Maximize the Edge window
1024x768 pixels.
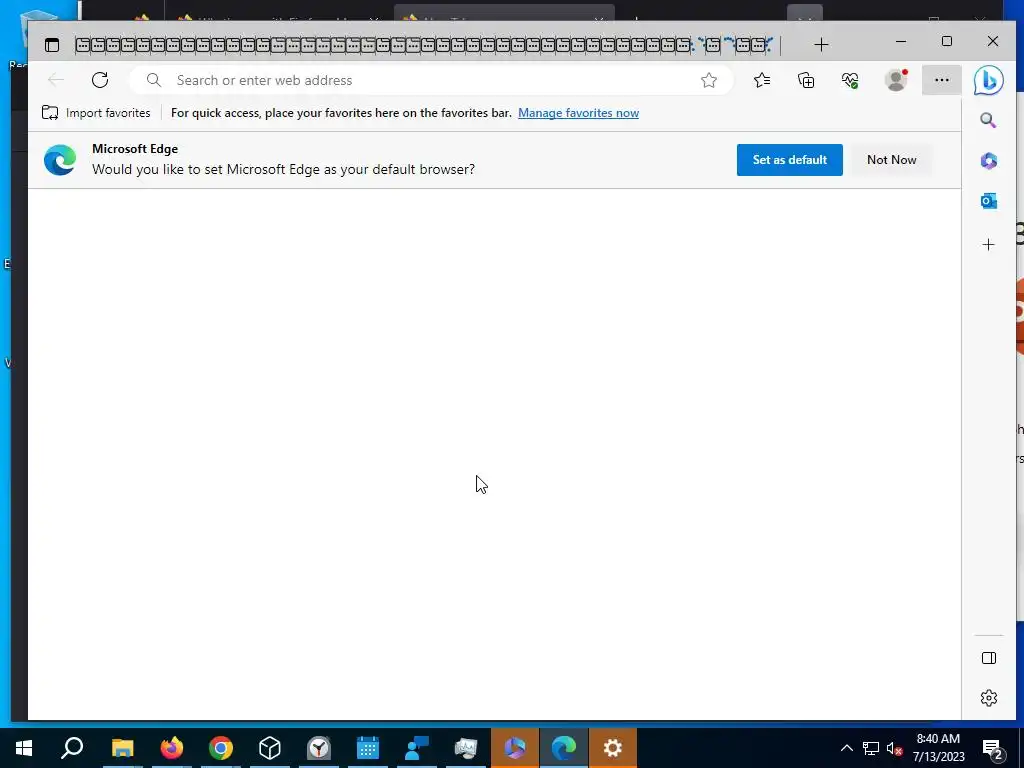947,41
